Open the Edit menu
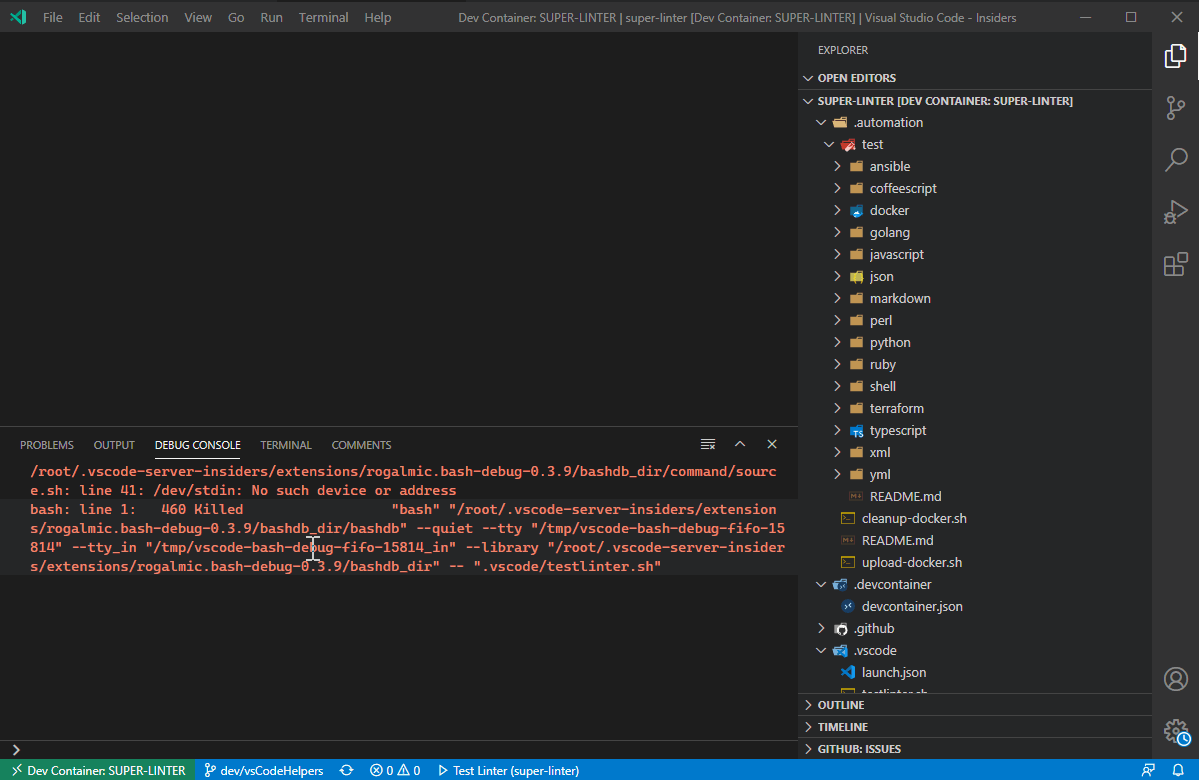This screenshot has width=1199, height=780. (89, 17)
